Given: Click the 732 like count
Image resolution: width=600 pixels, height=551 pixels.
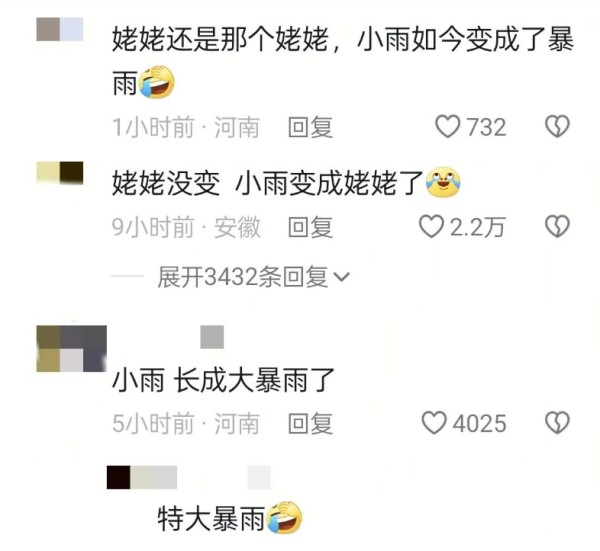Looking at the screenshot, I should pyautogui.click(x=486, y=127).
